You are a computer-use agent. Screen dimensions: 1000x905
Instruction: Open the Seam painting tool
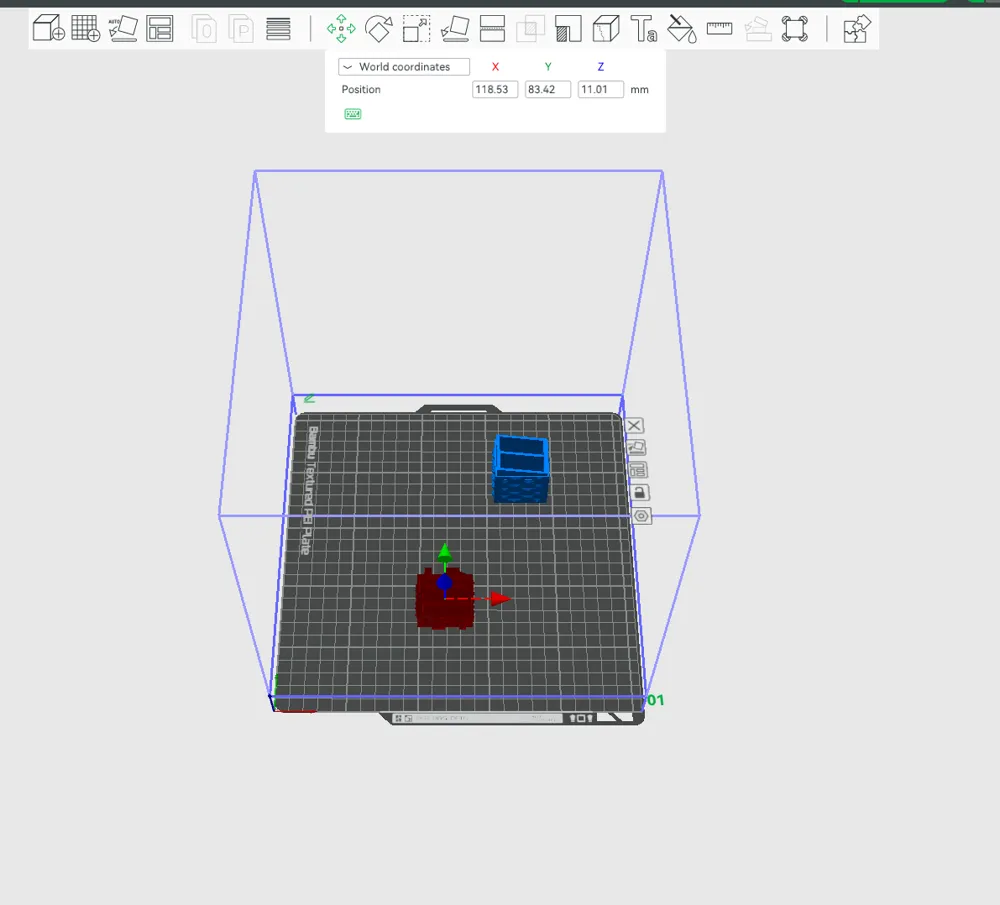click(606, 29)
